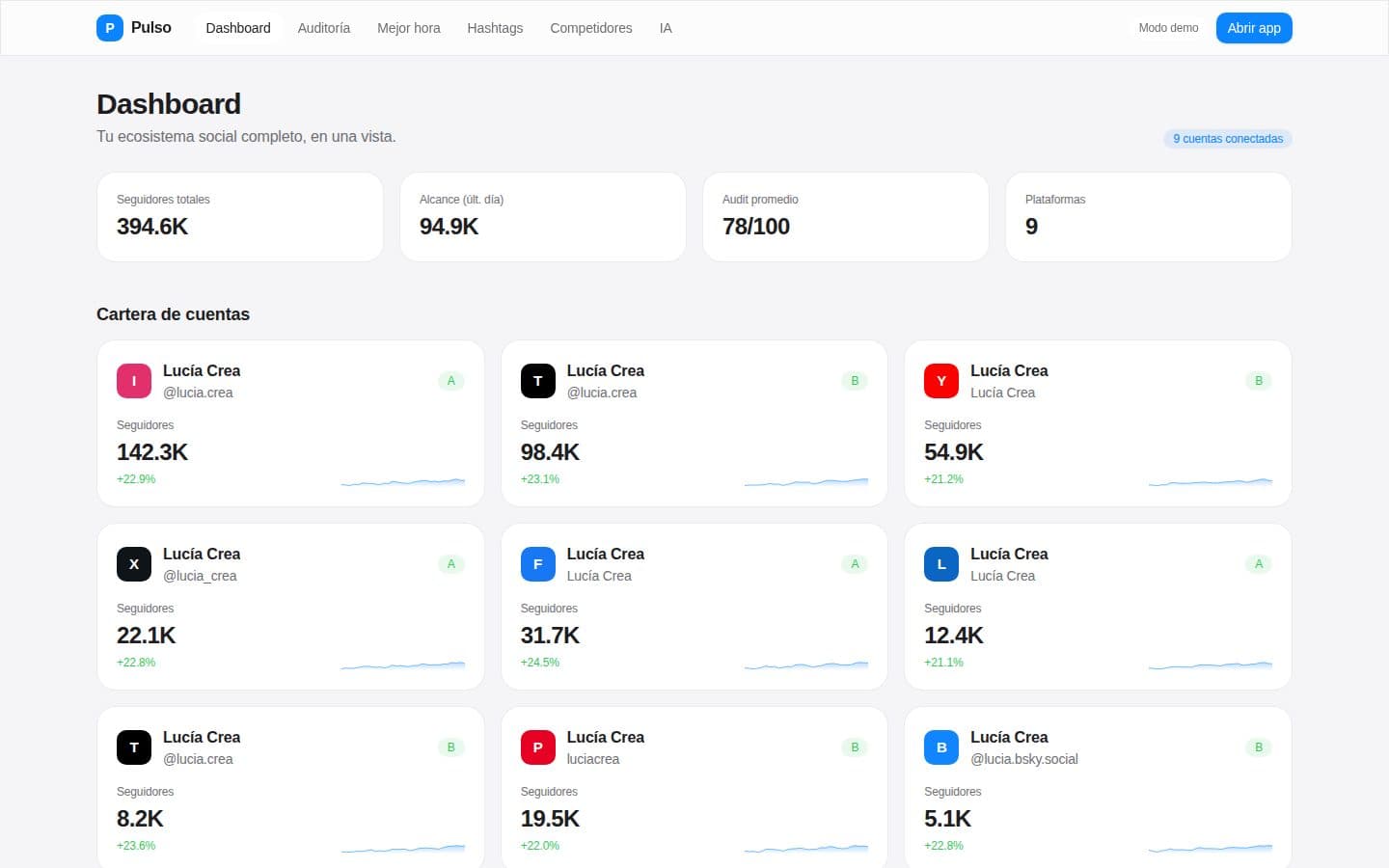Navigate to Competidores

pyautogui.click(x=591, y=28)
